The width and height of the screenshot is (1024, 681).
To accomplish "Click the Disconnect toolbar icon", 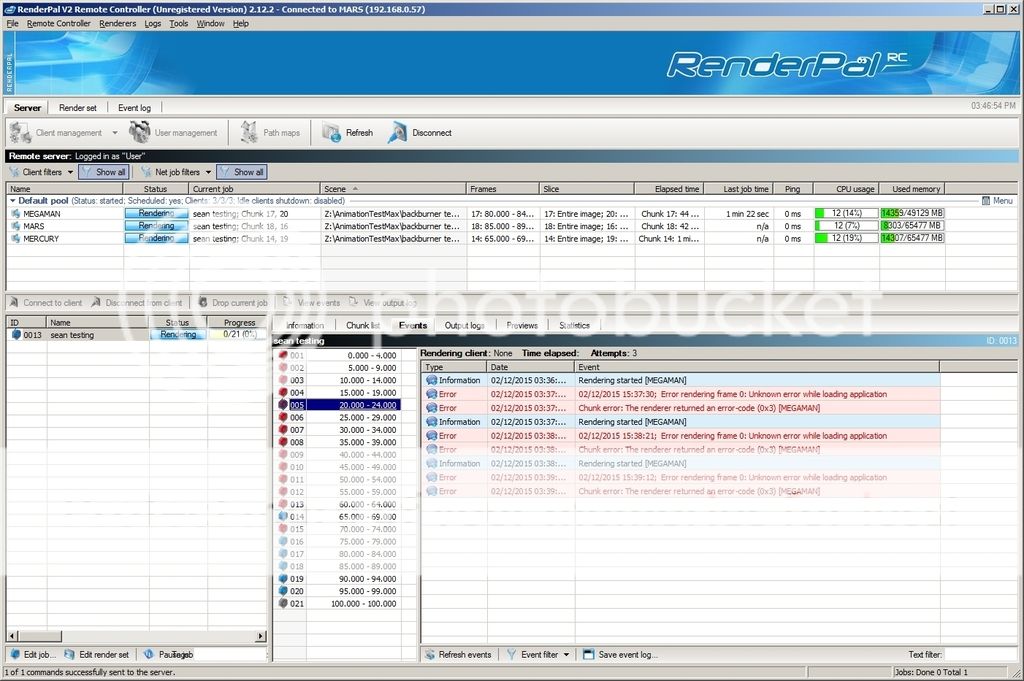I will (x=397, y=133).
